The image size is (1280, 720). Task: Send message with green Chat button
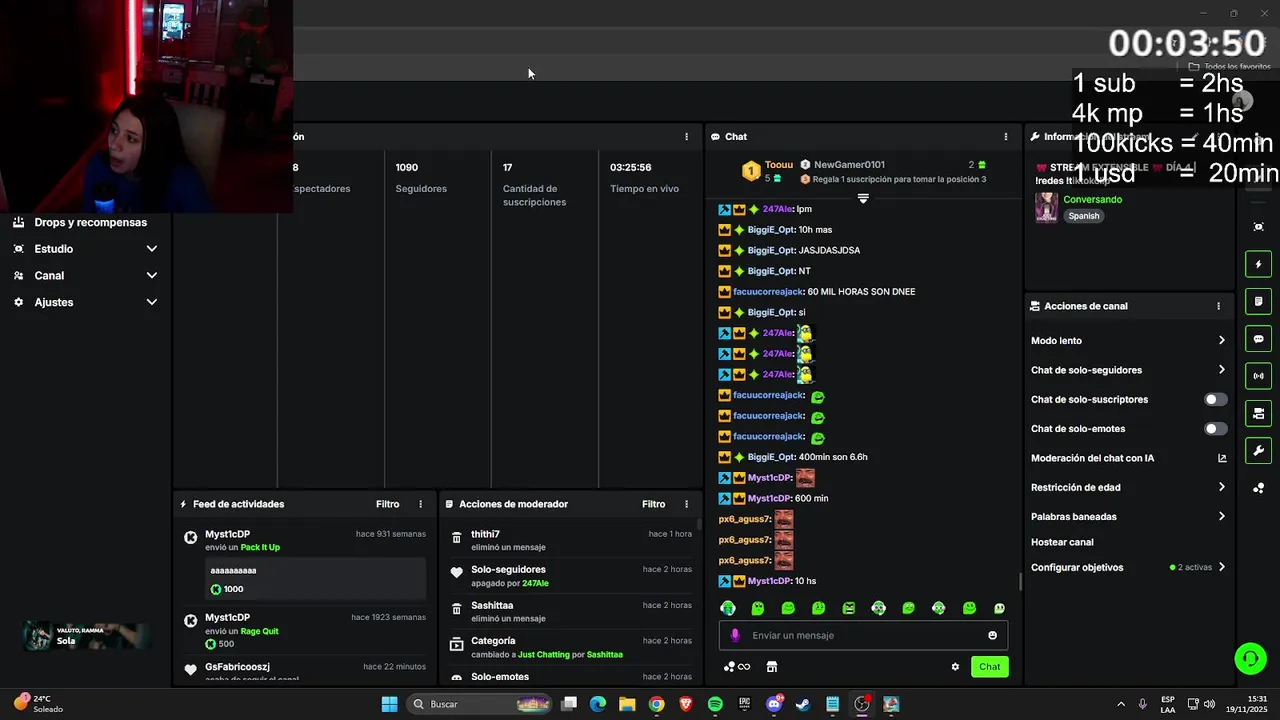coord(989,667)
